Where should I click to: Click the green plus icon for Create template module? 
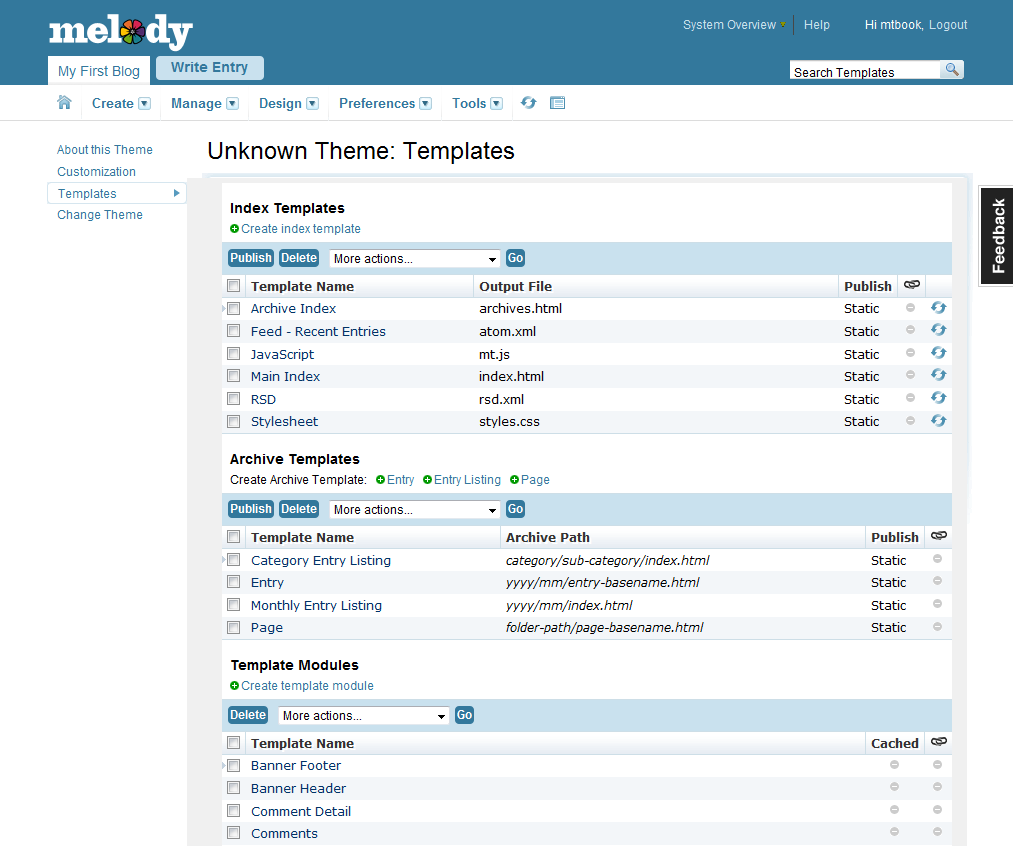pos(235,686)
